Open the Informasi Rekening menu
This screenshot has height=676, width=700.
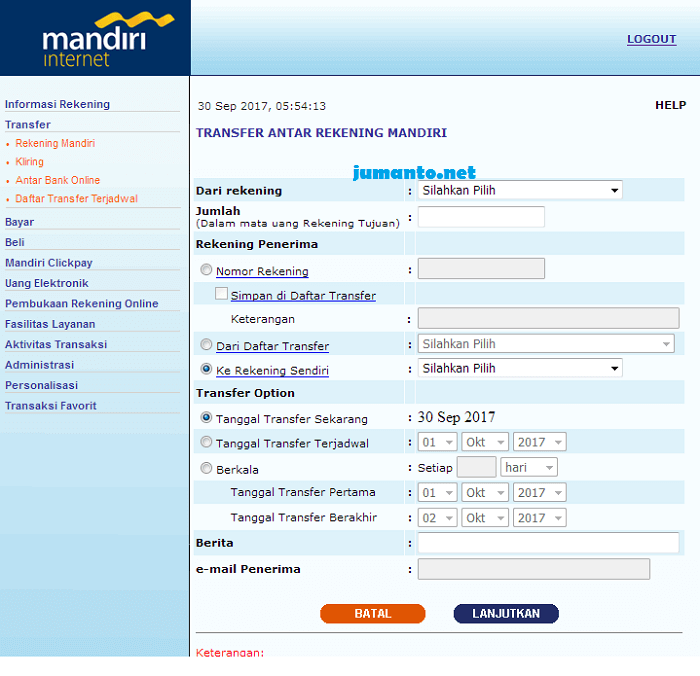pos(57,104)
